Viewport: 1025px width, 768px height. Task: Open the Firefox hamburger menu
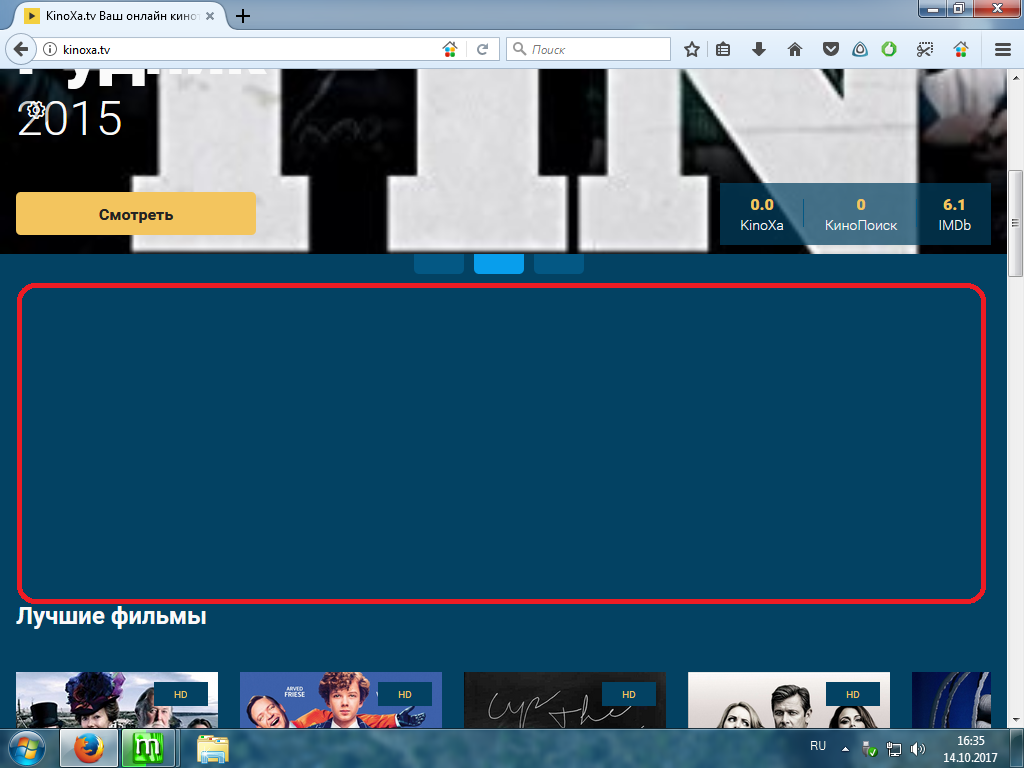tap(1003, 49)
